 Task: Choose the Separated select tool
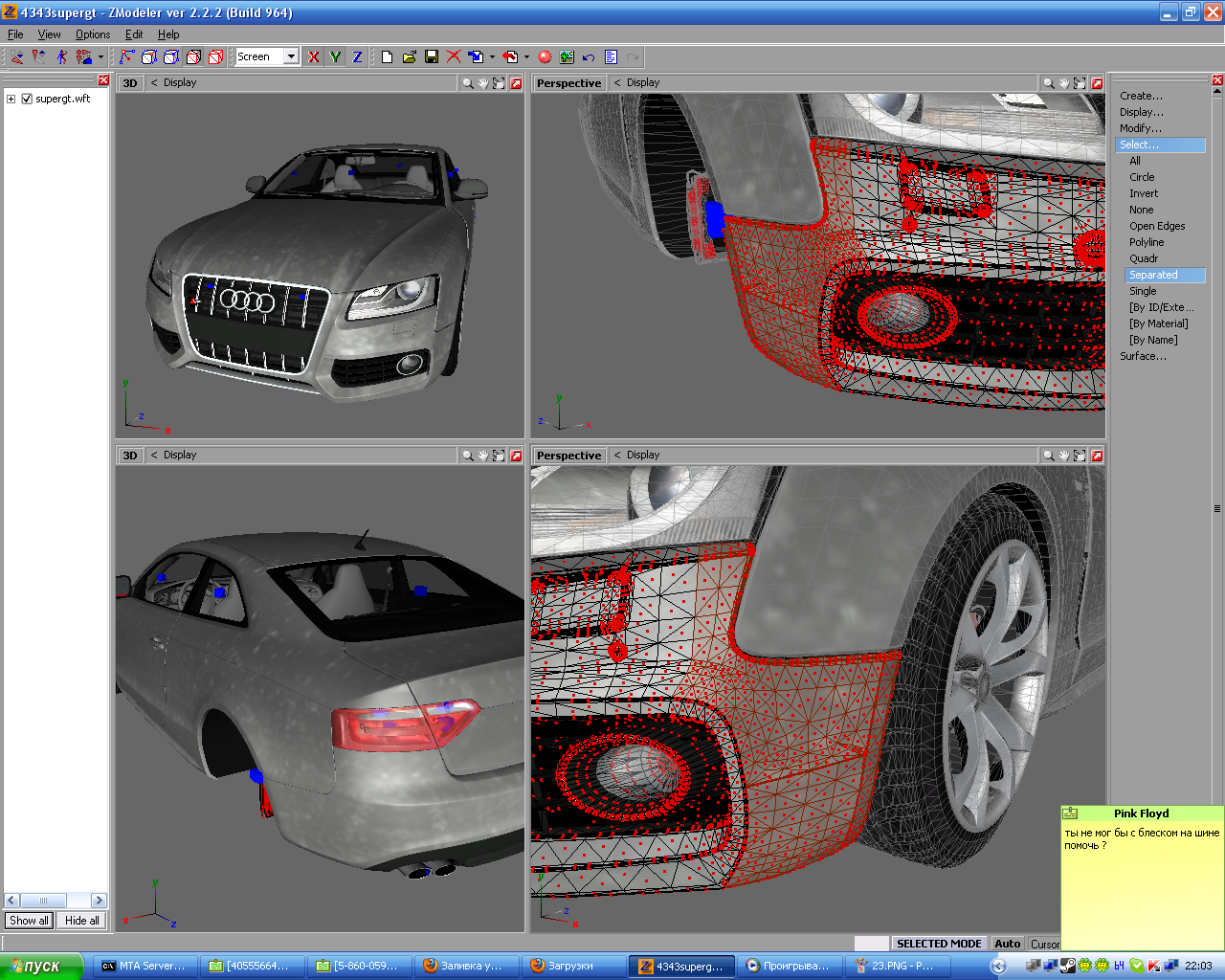click(1165, 275)
